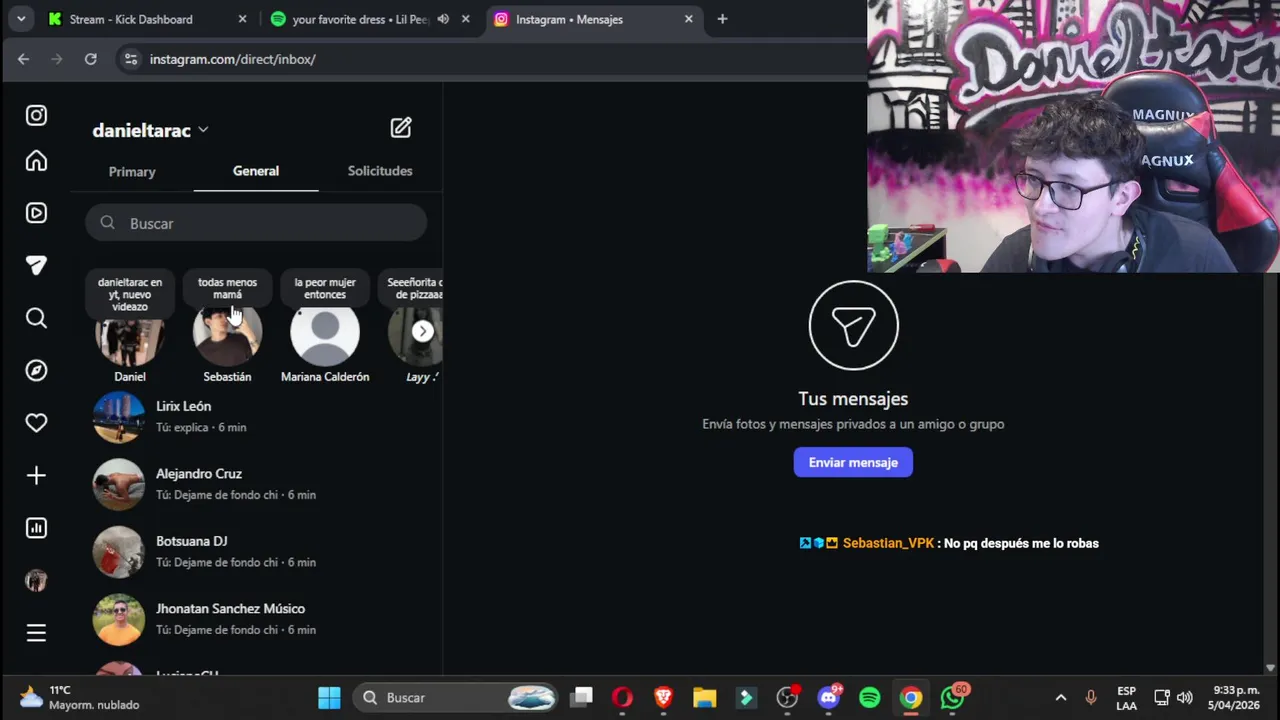This screenshot has width=1280, height=720.
Task: Close the Spotify browser tab
Action: click(x=466, y=19)
